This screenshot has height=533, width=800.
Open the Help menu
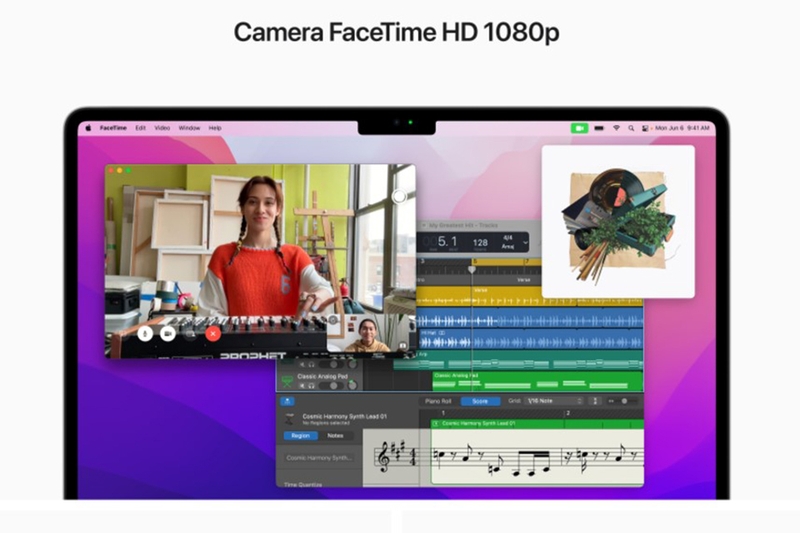tap(215, 128)
